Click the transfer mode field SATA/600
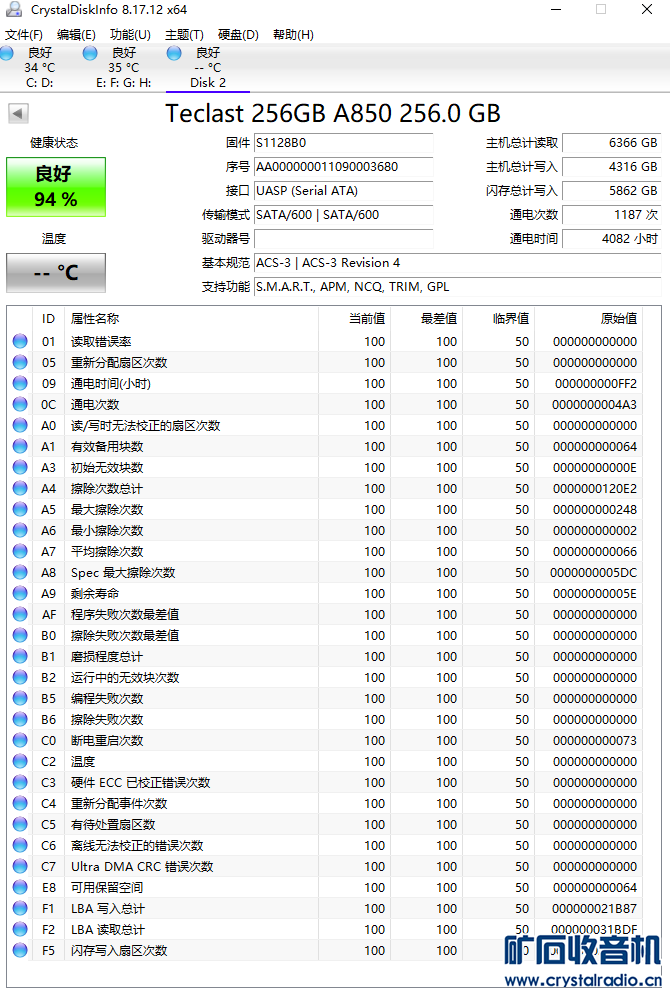The image size is (670, 993). pos(343,215)
